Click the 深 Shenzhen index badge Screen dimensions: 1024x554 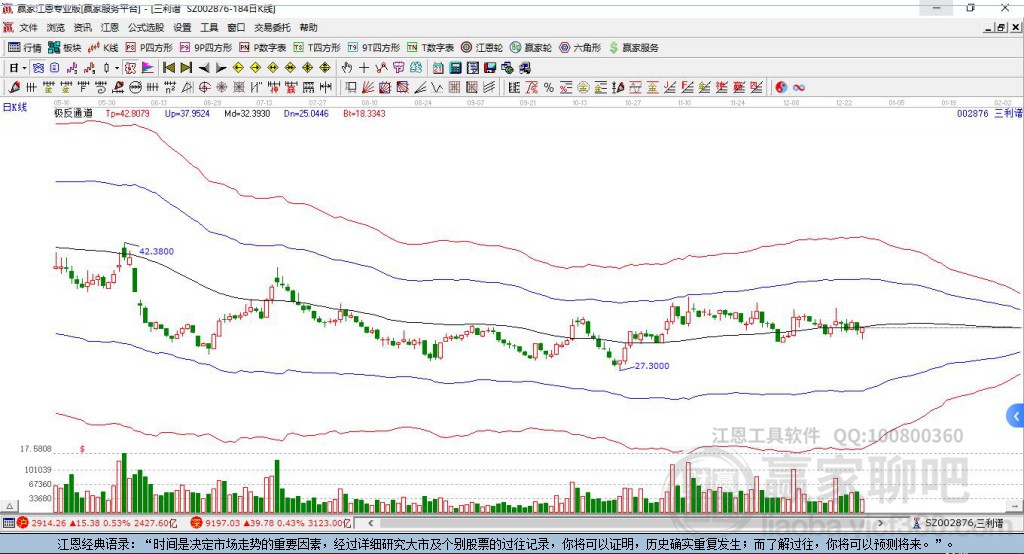[x=196, y=523]
